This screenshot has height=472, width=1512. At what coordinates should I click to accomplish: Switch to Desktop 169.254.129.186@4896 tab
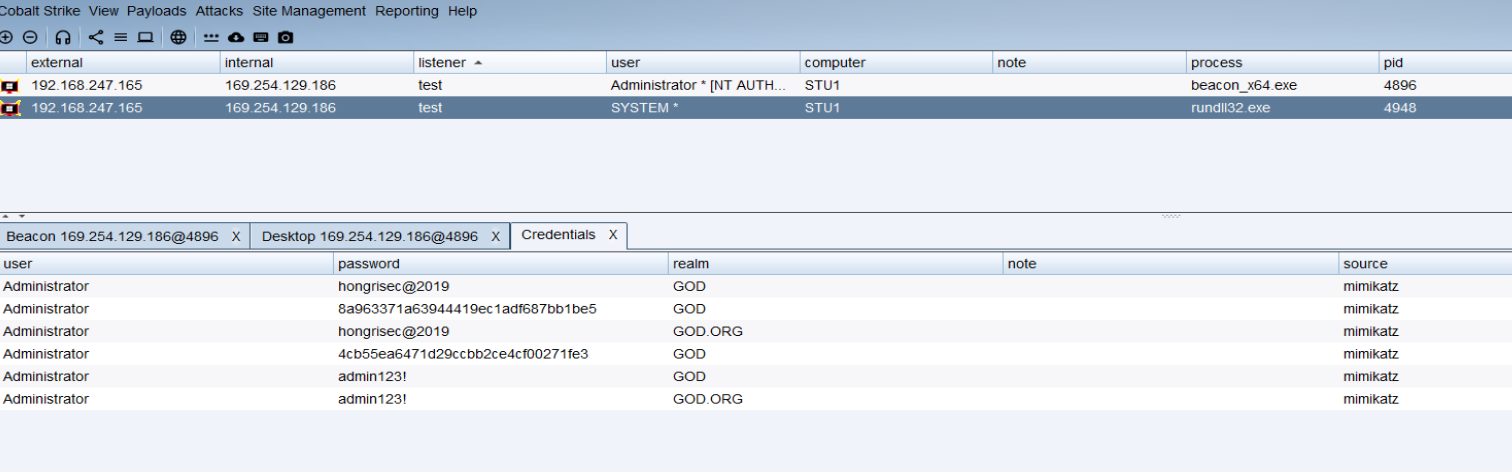coord(369,237)
